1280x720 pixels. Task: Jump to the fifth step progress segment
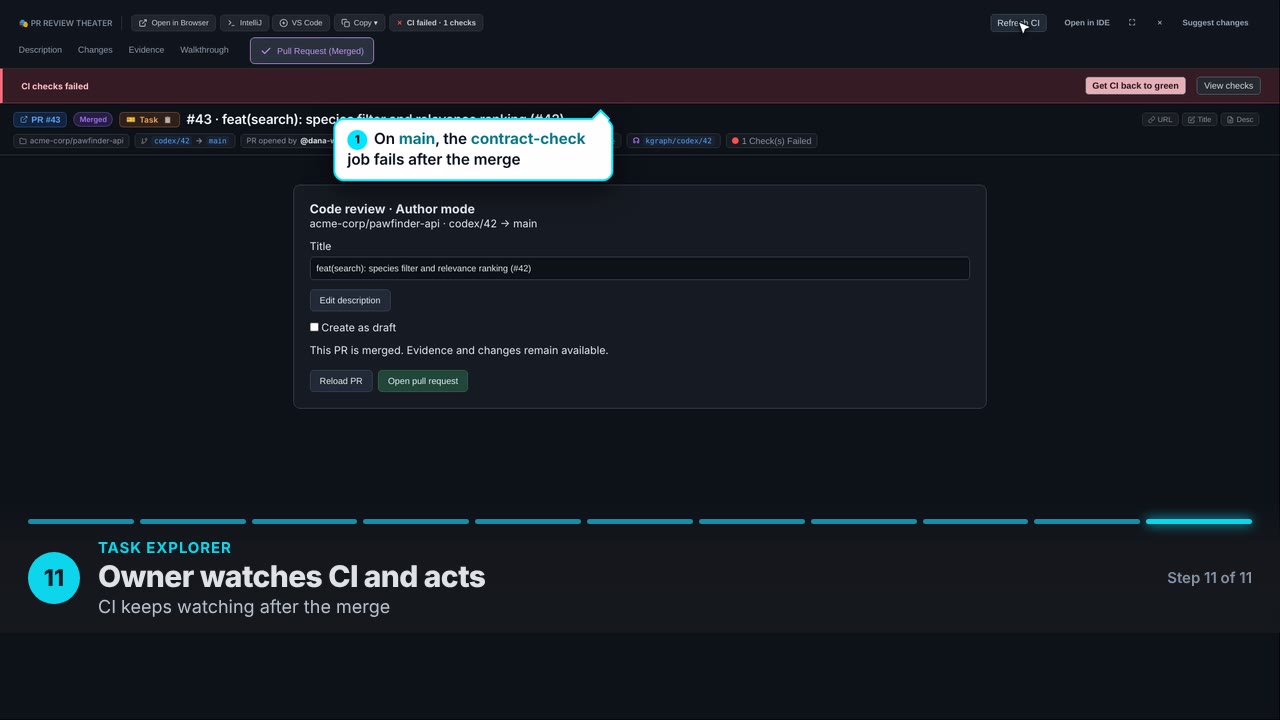click(528, 521)
